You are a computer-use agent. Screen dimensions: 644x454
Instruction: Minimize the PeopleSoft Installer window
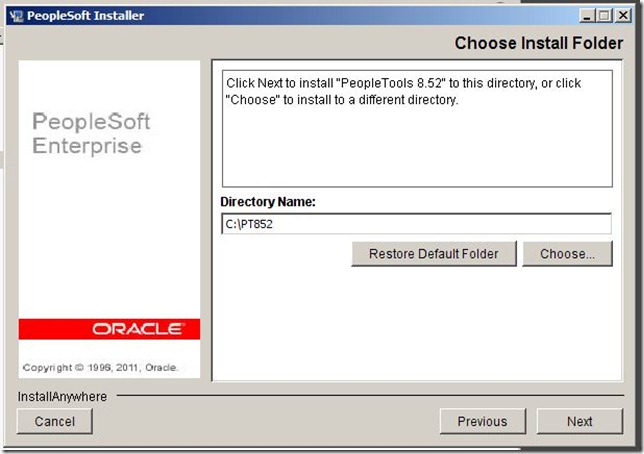coord(586,16)
